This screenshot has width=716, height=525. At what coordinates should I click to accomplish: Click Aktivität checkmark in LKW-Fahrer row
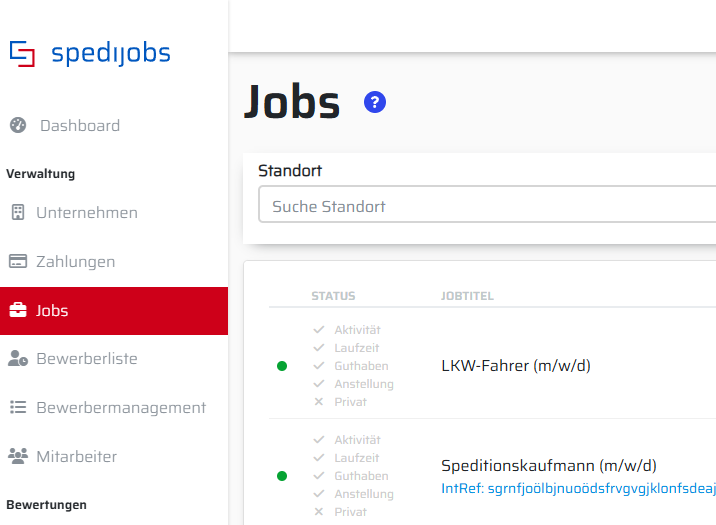(x=319, y=329)
